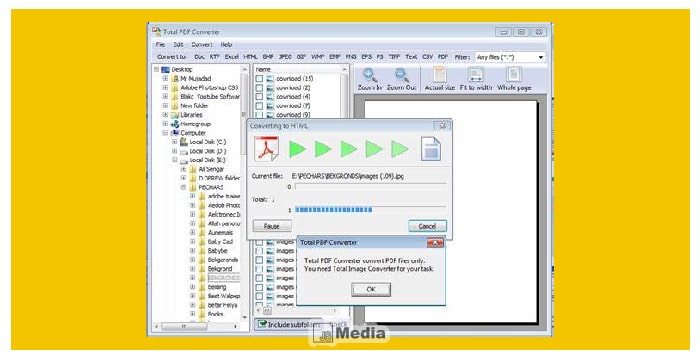Viewport: 700px width, 360px height.
Task: Click the Mr Mujadad user folder icon
Action: pos(175,79)
